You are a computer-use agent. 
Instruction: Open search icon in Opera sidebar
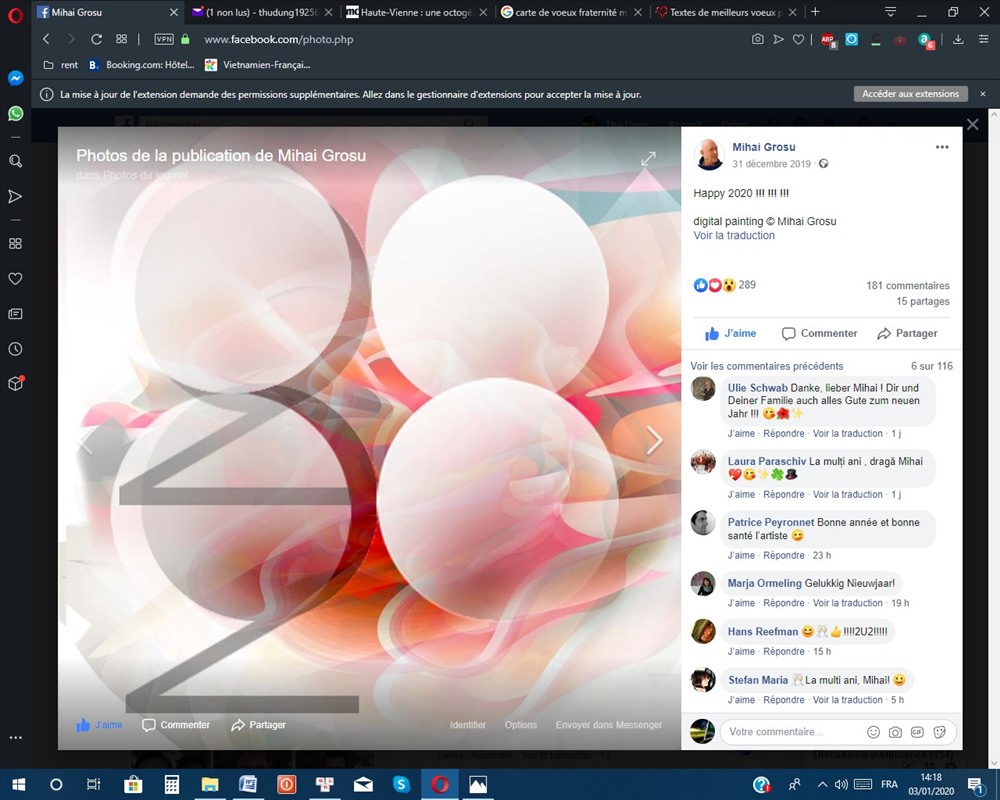tap(15, 161)
